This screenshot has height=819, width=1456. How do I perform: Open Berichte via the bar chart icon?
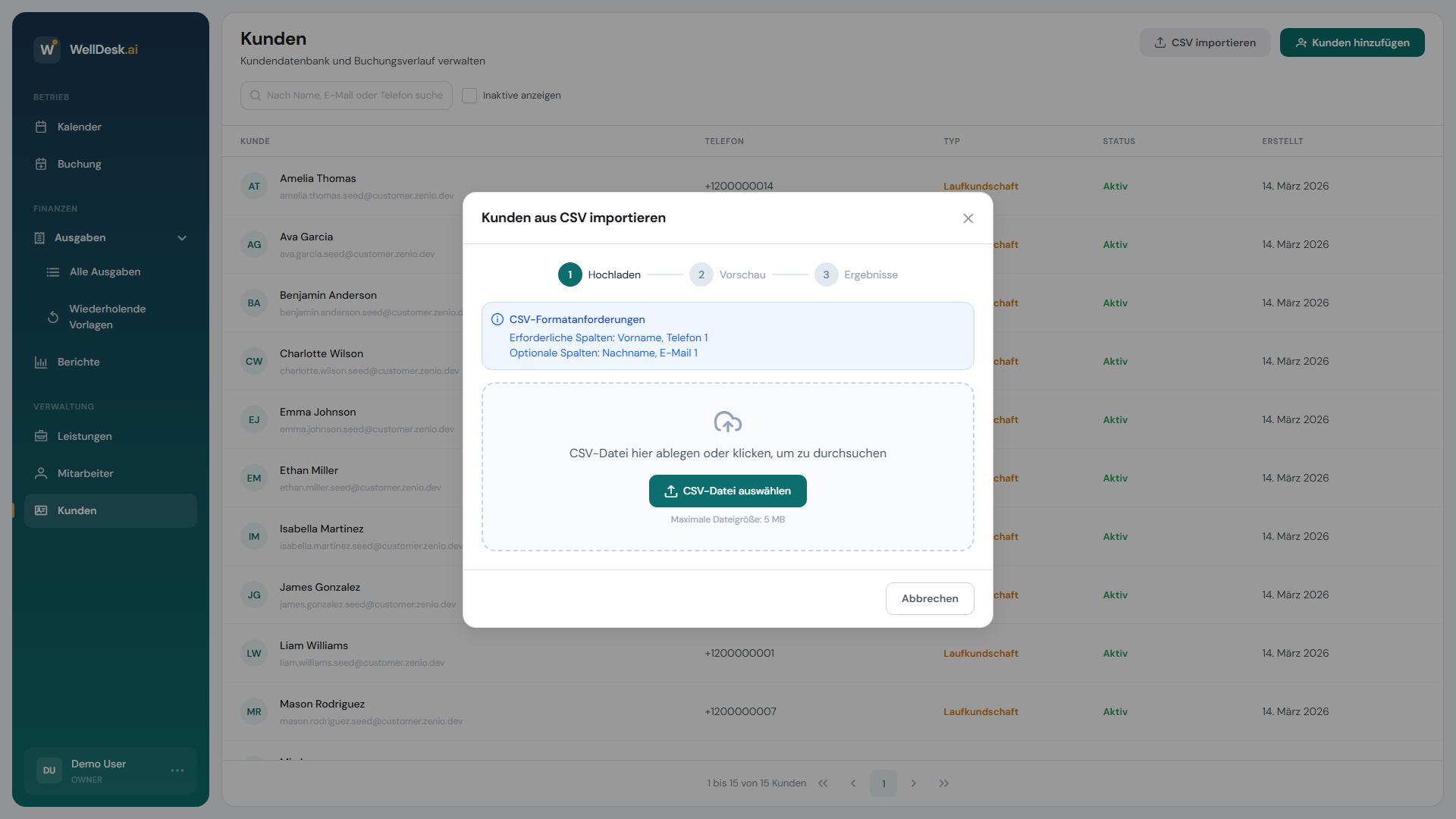point(42,362)
